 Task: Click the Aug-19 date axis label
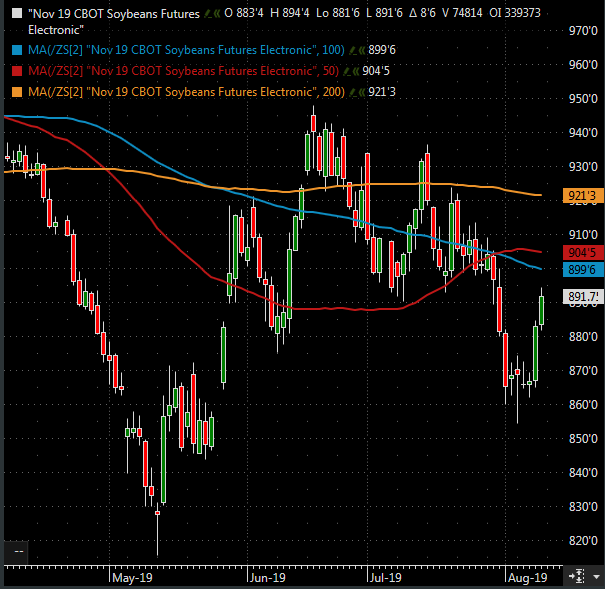point(527,578)
